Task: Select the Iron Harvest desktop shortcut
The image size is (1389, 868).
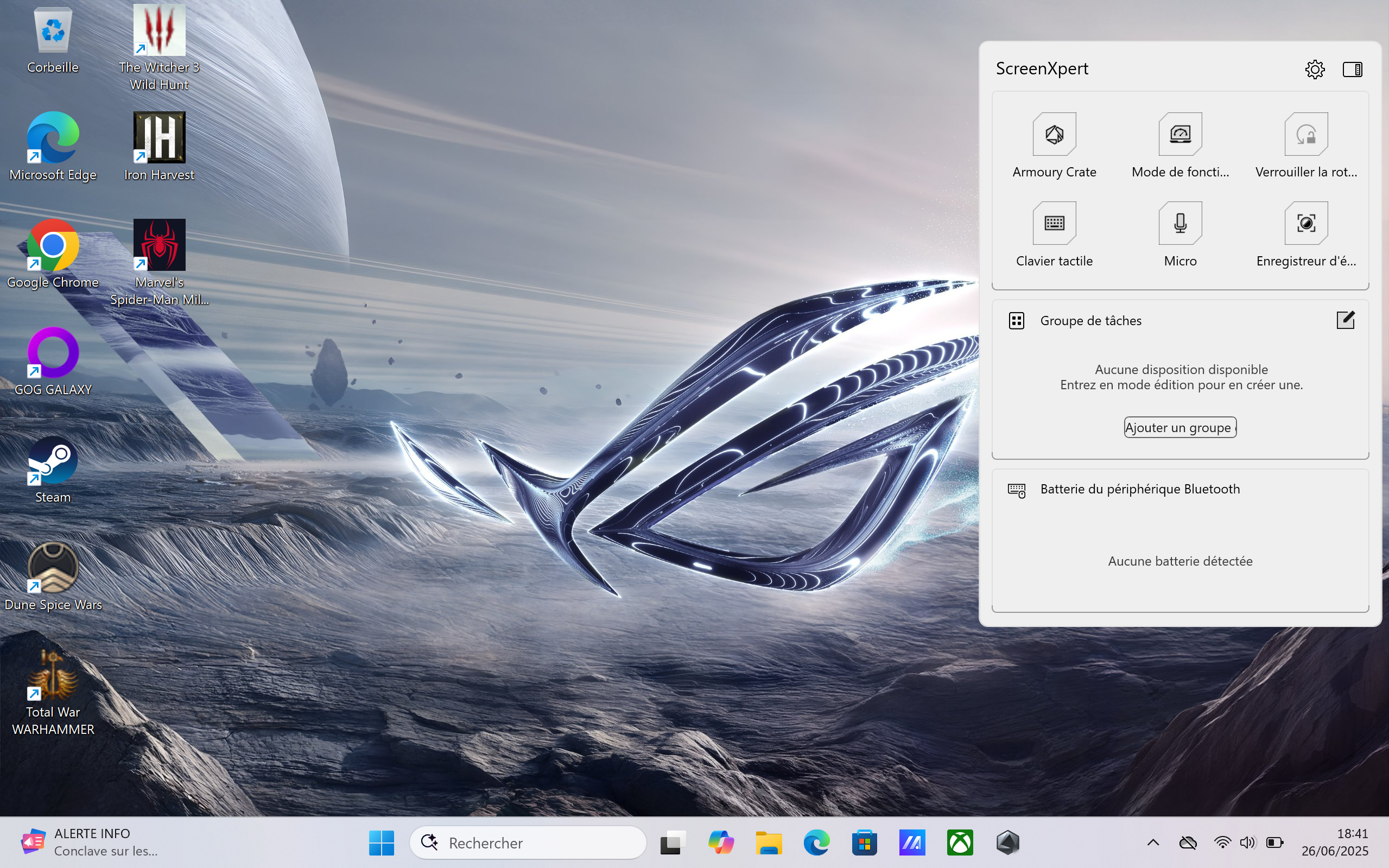Action: tap(159, 147)
